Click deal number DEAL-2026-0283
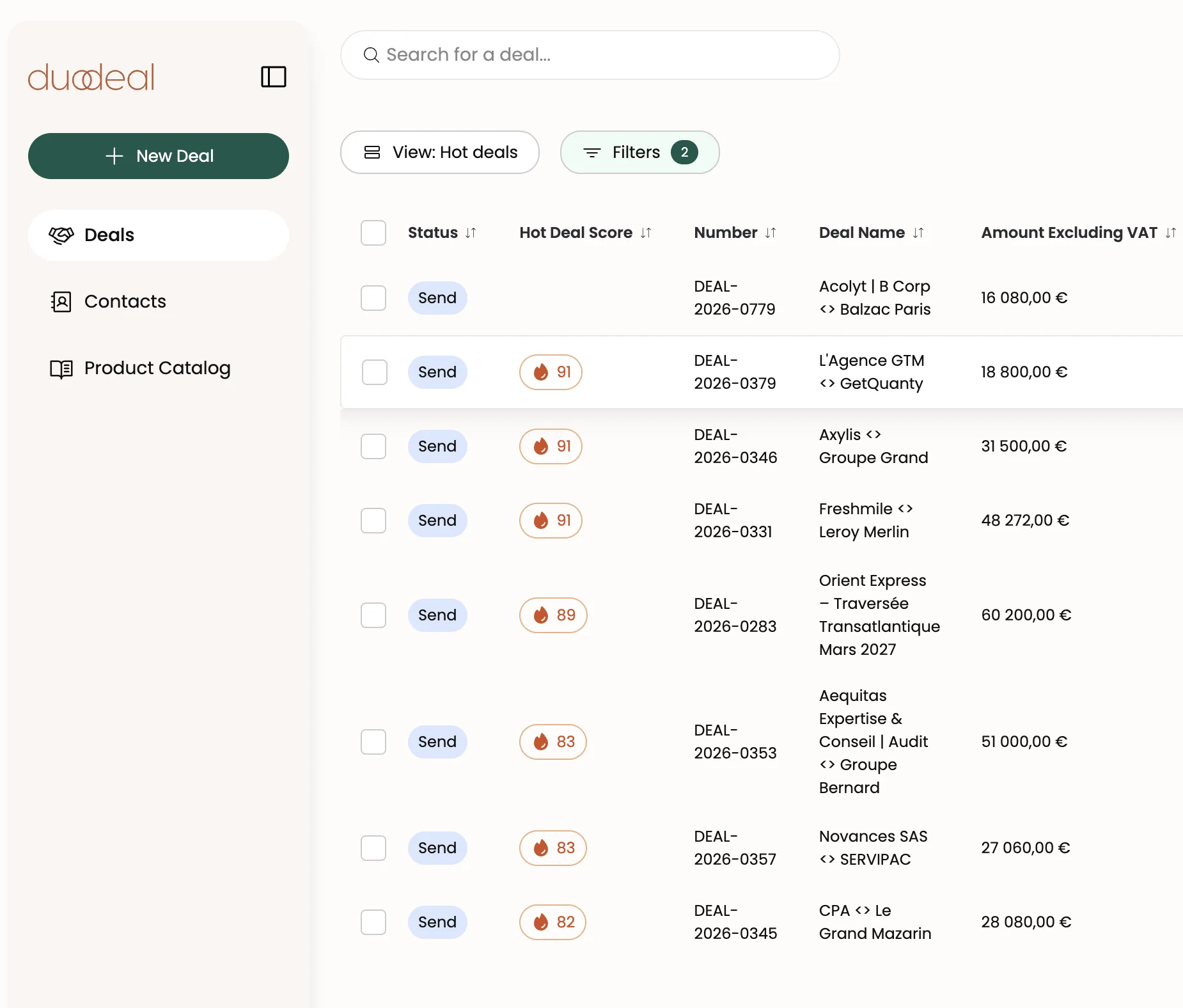The height and width of the screenshot is (1008, 1183). 735,615
